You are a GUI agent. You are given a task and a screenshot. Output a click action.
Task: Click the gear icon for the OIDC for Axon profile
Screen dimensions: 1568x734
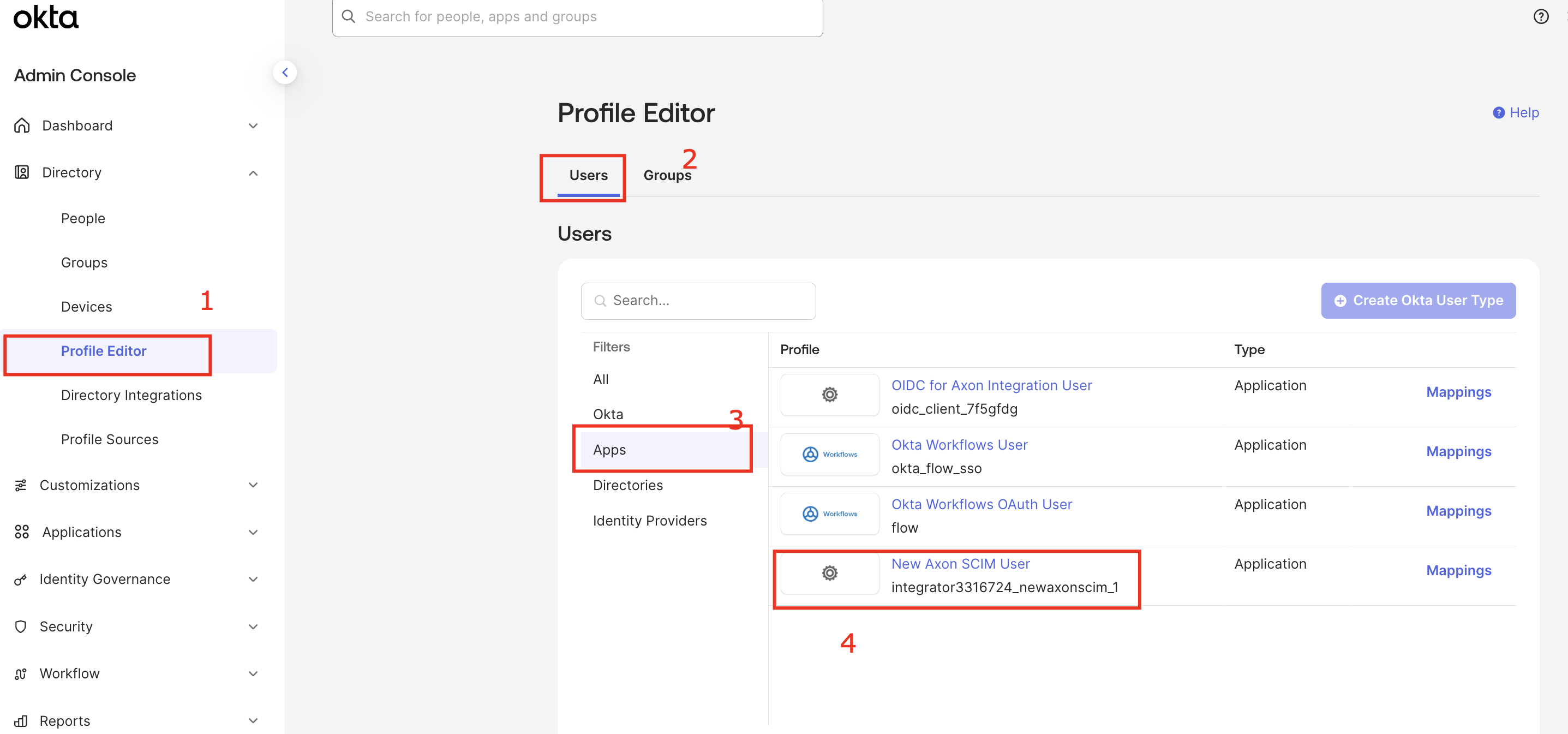(x=829, y=395)
